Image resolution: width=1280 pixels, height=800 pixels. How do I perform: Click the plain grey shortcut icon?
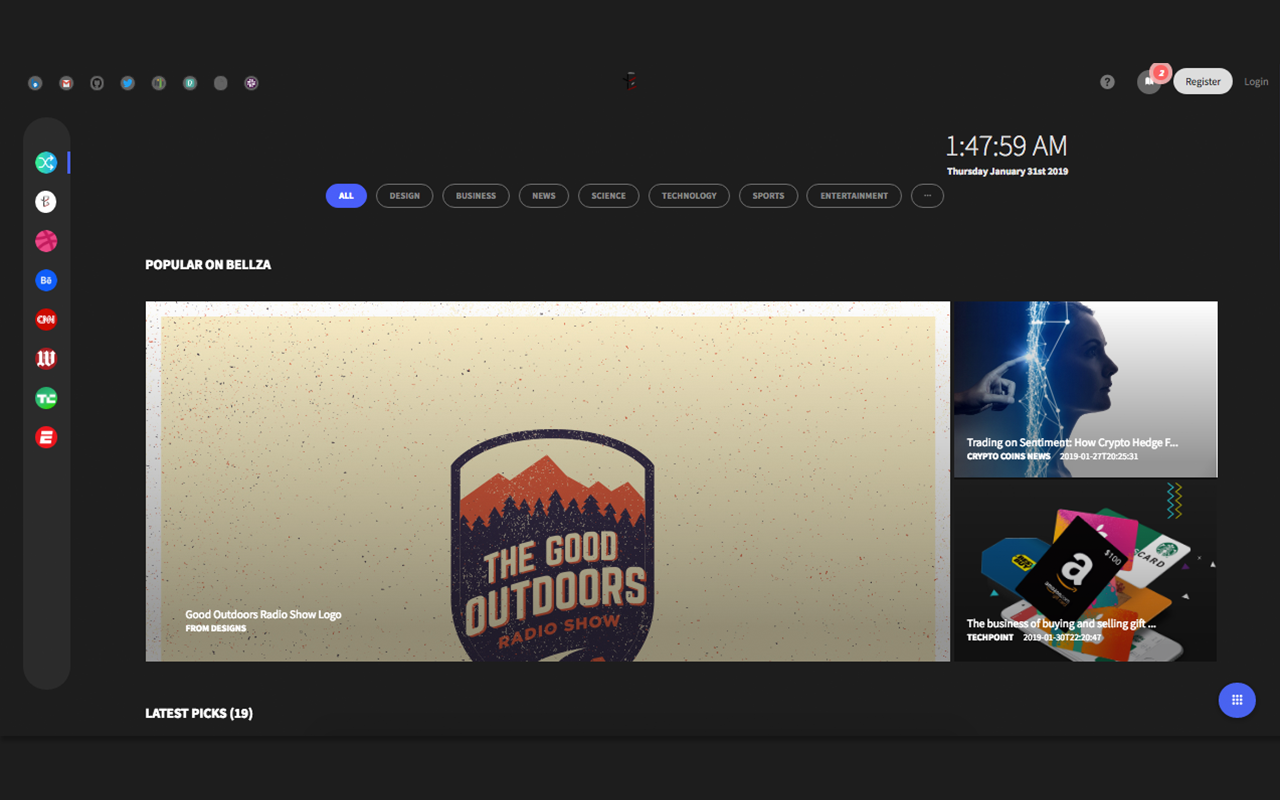(x=221, y=83)
